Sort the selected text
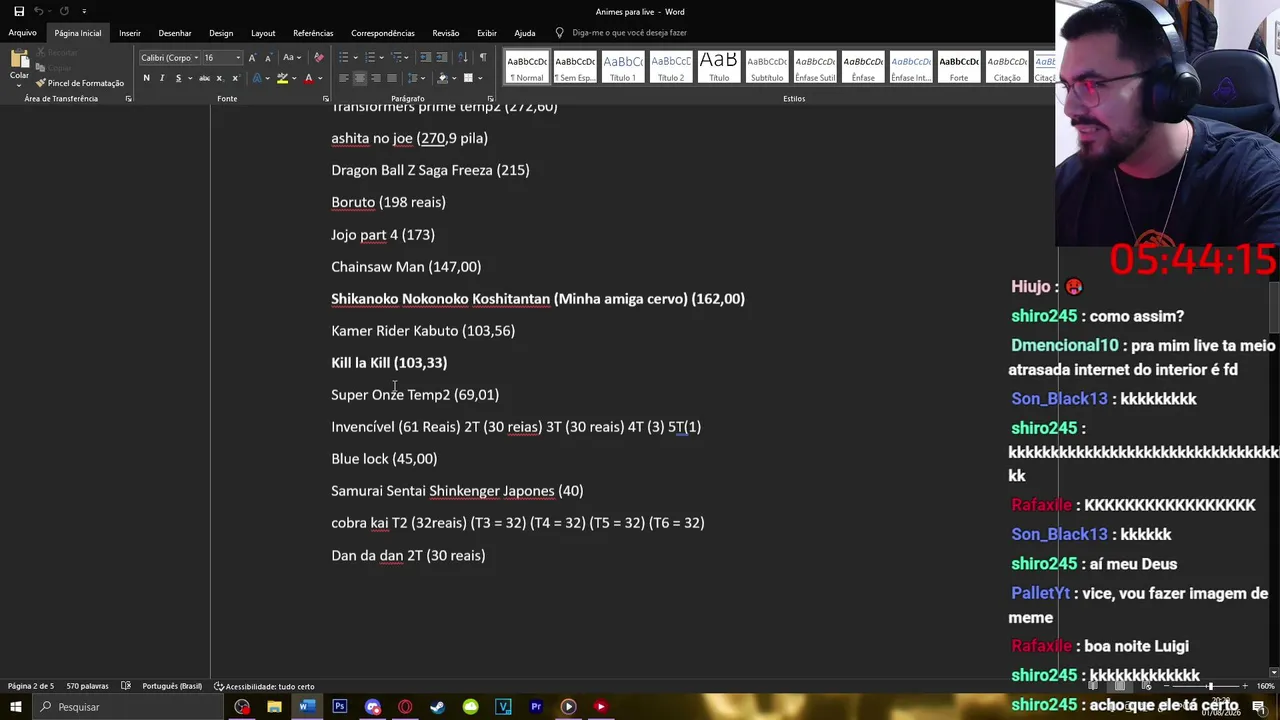 (464, 57)
